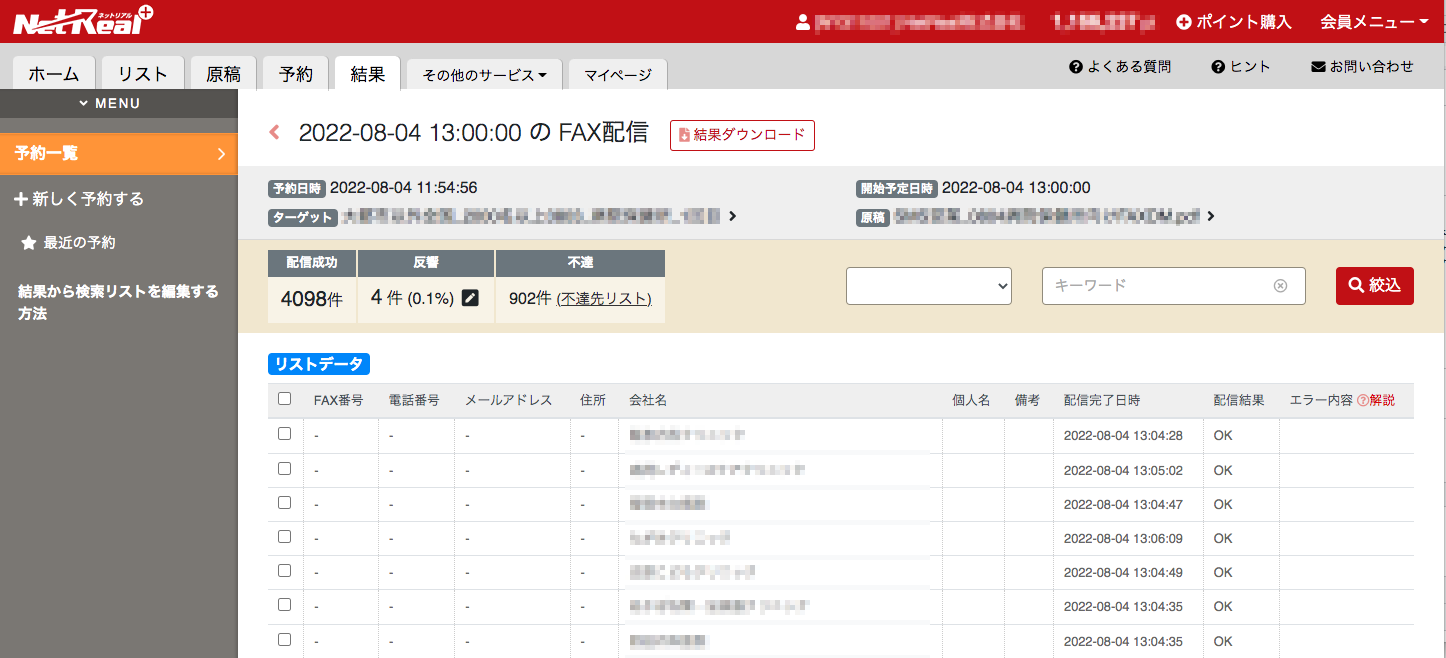Image resolution: width=1446 pixels, height=658 pixels.
Task: Open the filter dropdown beside the keyword field
Action: 929,286
